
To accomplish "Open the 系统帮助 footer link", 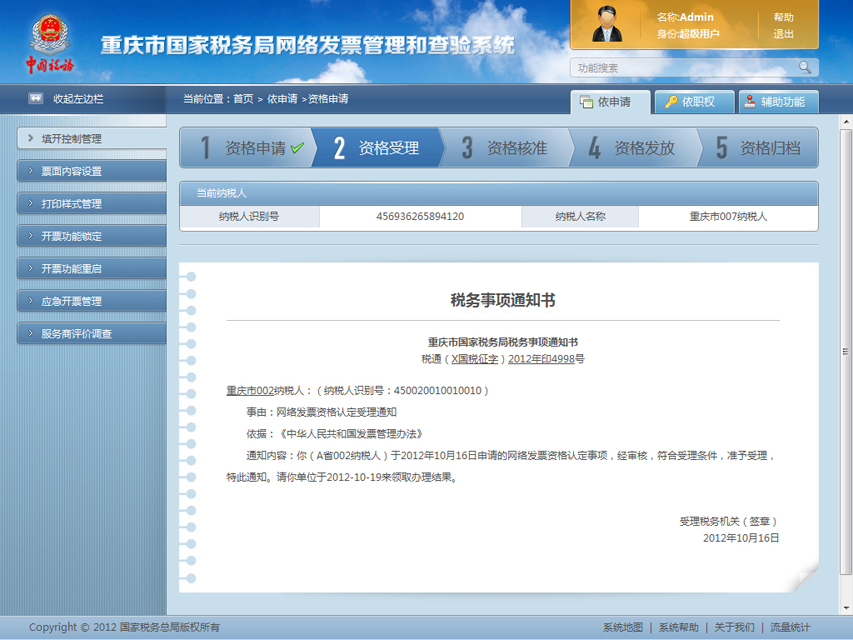I will (678, 627).
